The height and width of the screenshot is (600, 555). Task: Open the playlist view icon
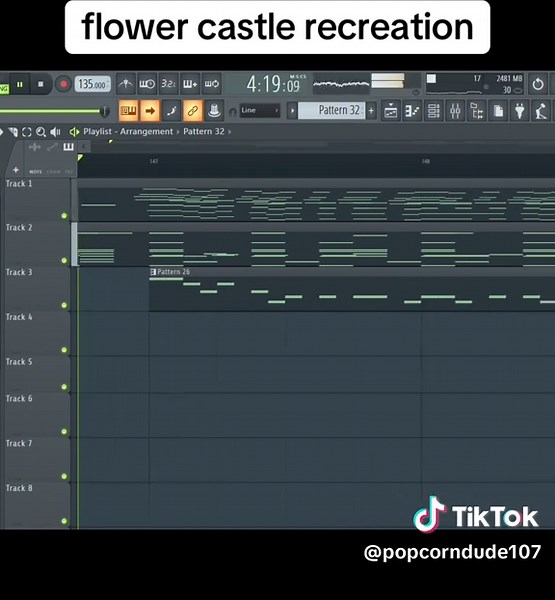[391, 111]
